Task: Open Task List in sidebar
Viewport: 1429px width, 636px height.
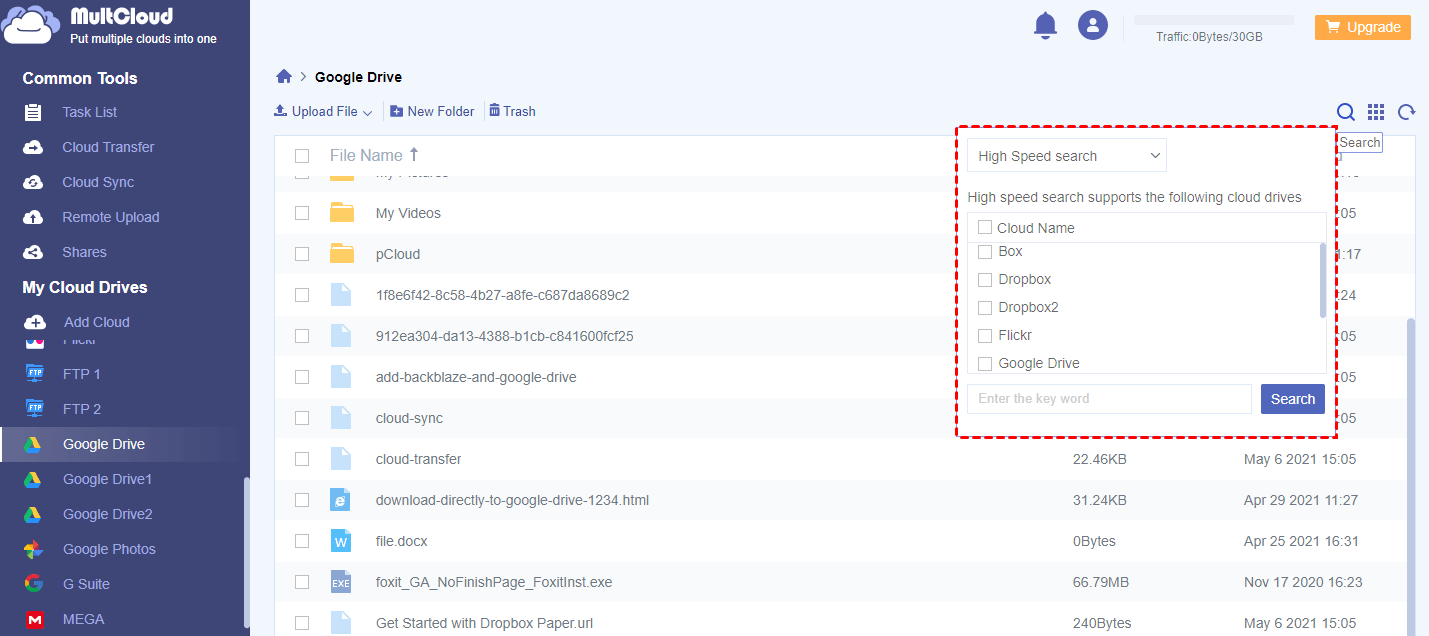Action: click(90, 112)
